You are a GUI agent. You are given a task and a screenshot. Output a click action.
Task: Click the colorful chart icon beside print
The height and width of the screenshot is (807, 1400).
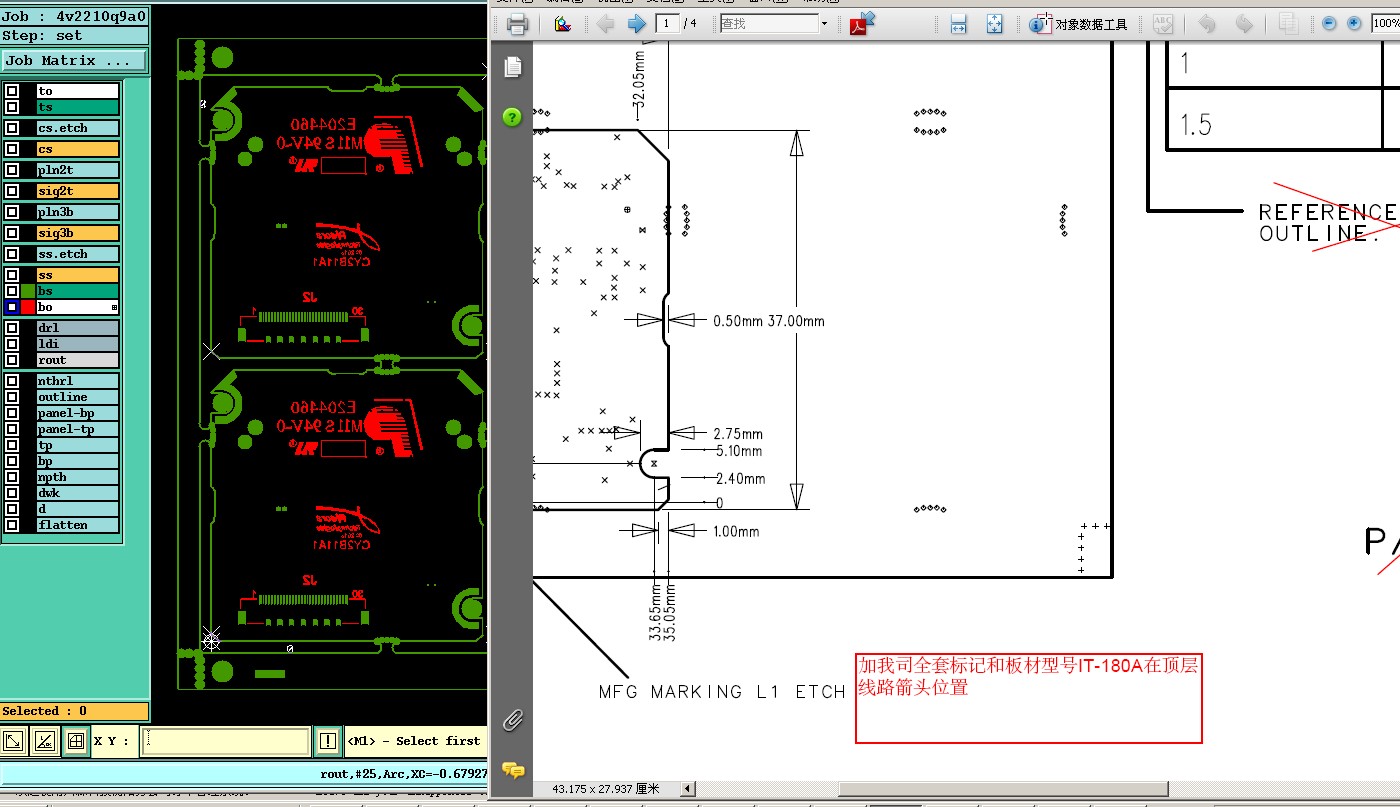click(x=563, y=24)
